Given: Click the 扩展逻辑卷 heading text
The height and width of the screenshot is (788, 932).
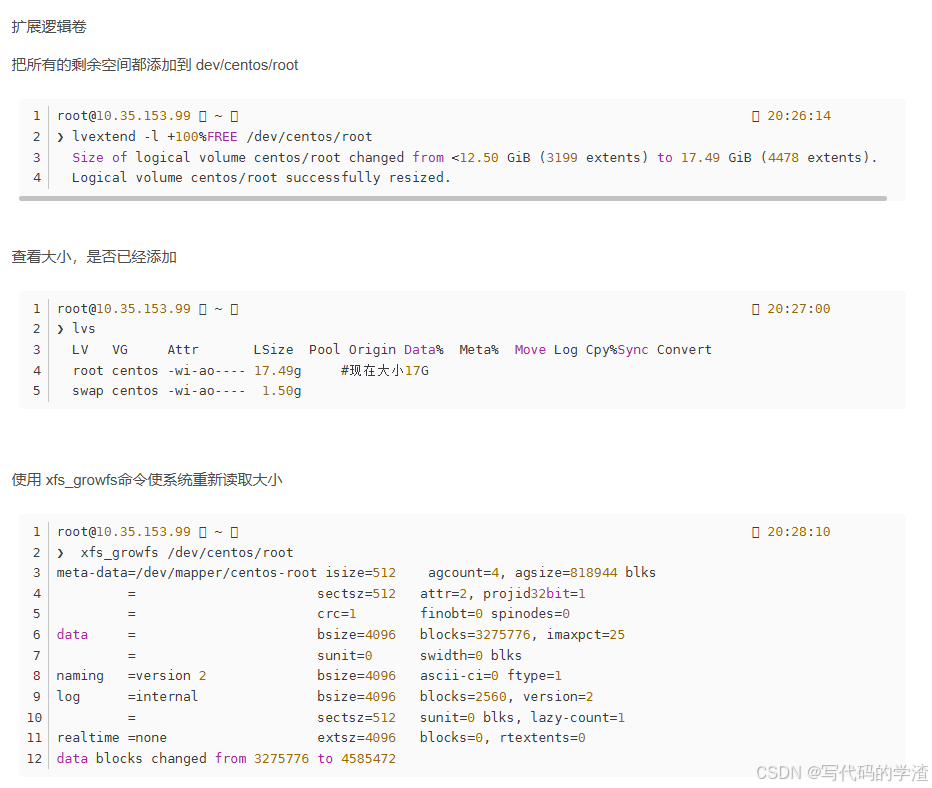Looking at the screenshot, I should point(49,27).
